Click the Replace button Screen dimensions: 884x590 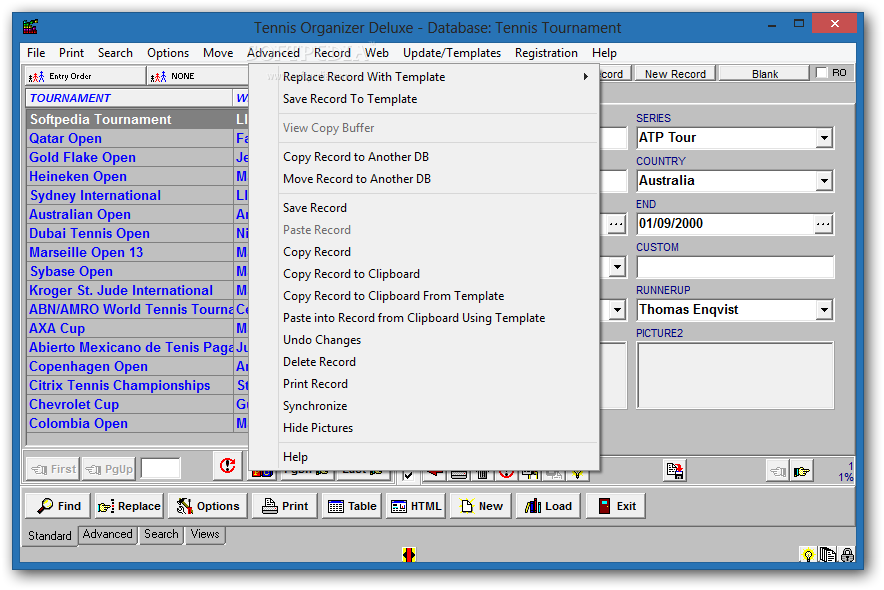pos(129,506)
